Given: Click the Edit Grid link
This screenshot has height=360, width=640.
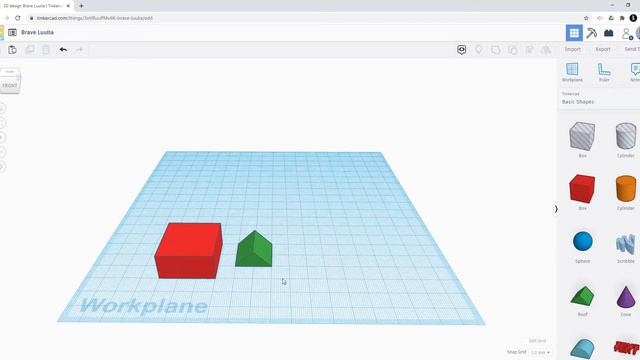Looking at the screenshot, I should [537, 340].
